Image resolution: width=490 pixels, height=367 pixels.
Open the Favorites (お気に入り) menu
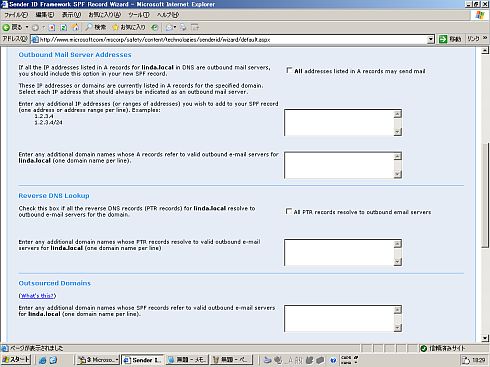click(104, 15)
